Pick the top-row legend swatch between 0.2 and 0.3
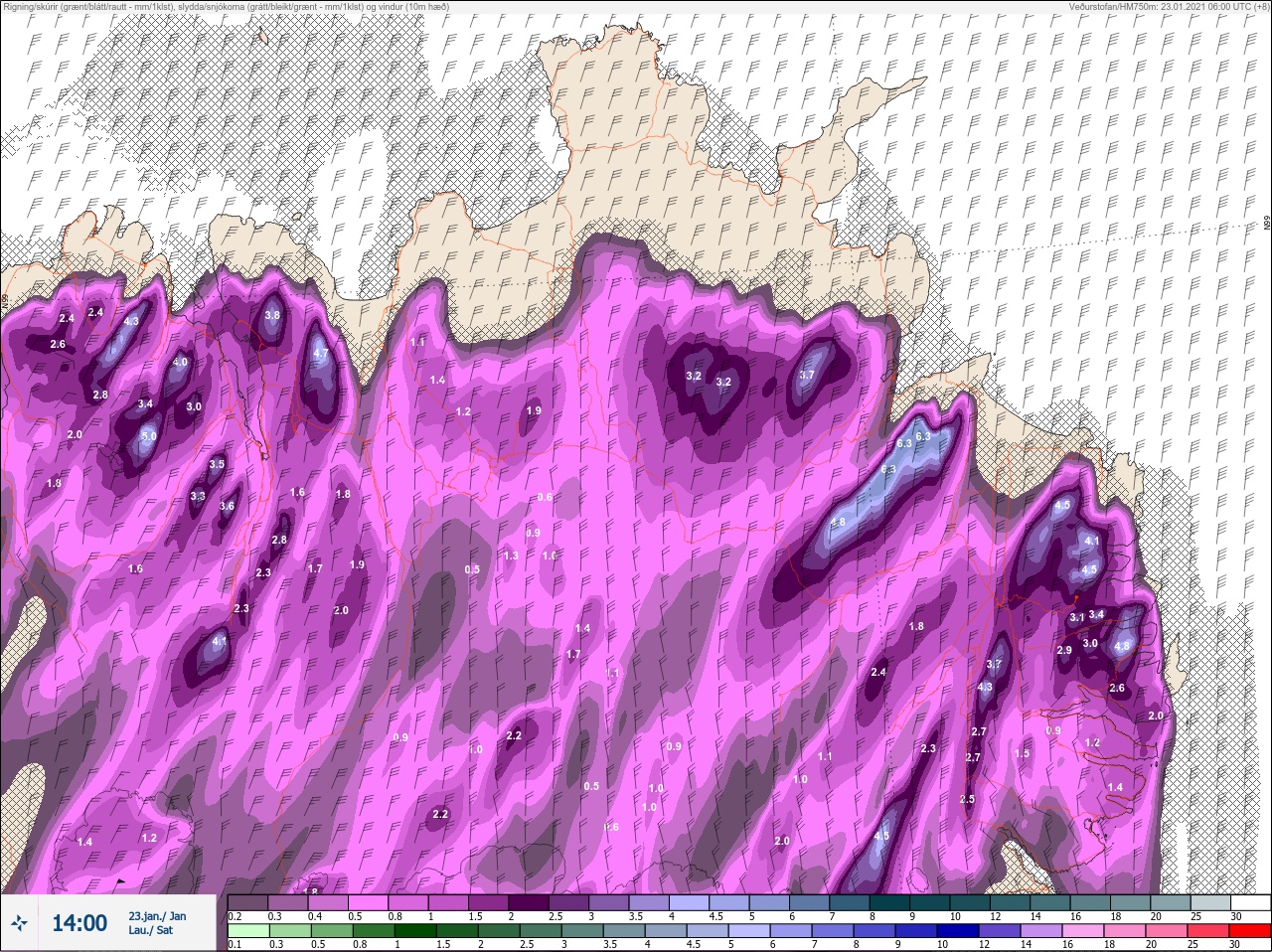Screen dimensions: 1272x952 tap(248, 902)
